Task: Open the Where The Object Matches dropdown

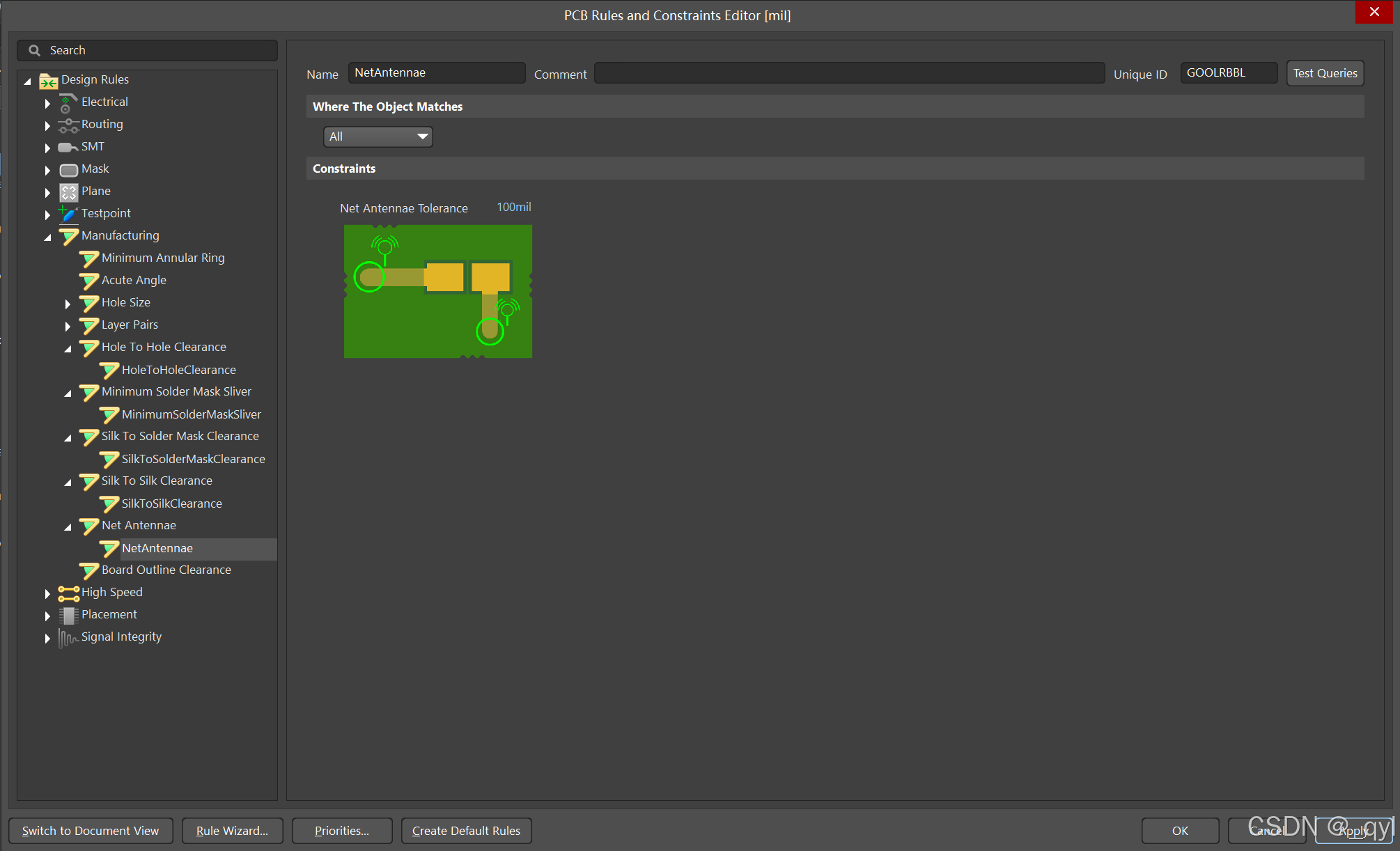Action: (378, 136)
